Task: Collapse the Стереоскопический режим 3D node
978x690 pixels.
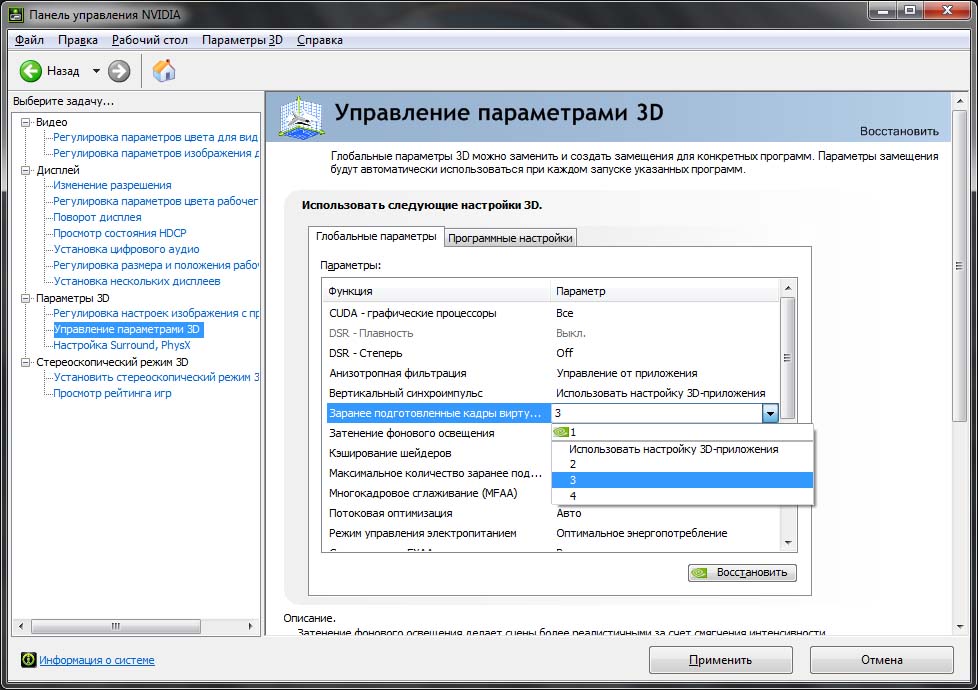Action: pos(26,362)
